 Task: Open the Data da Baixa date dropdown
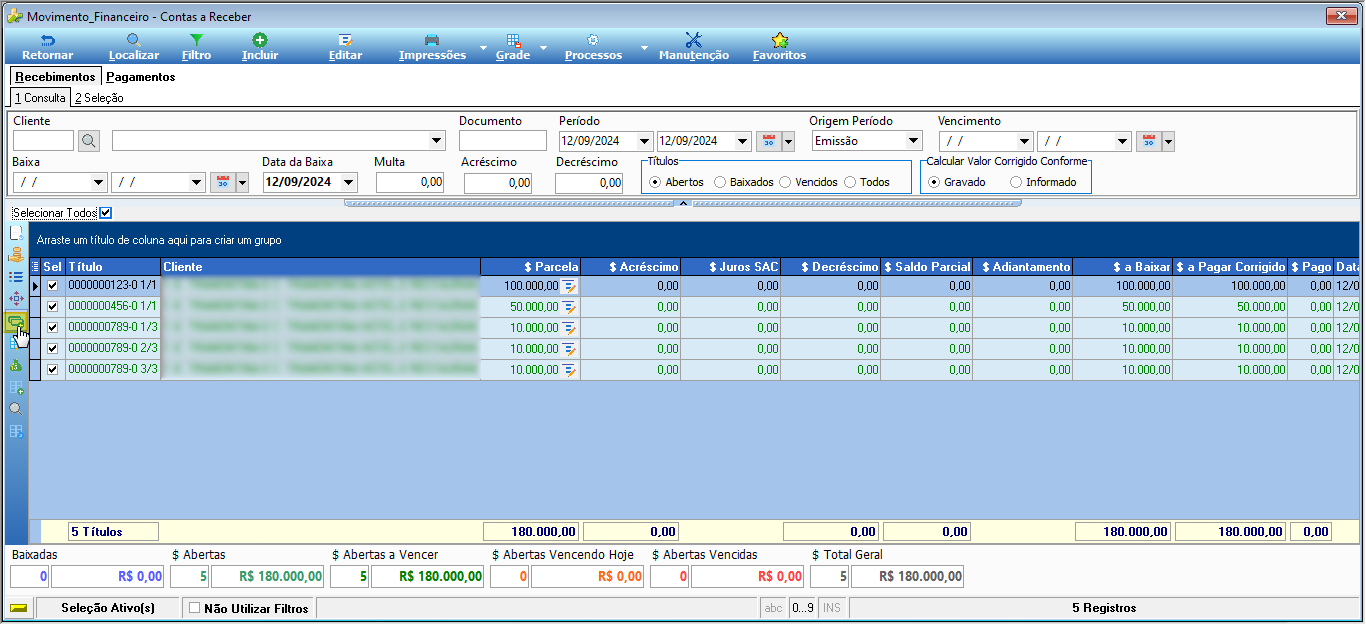tap(348, 182)
